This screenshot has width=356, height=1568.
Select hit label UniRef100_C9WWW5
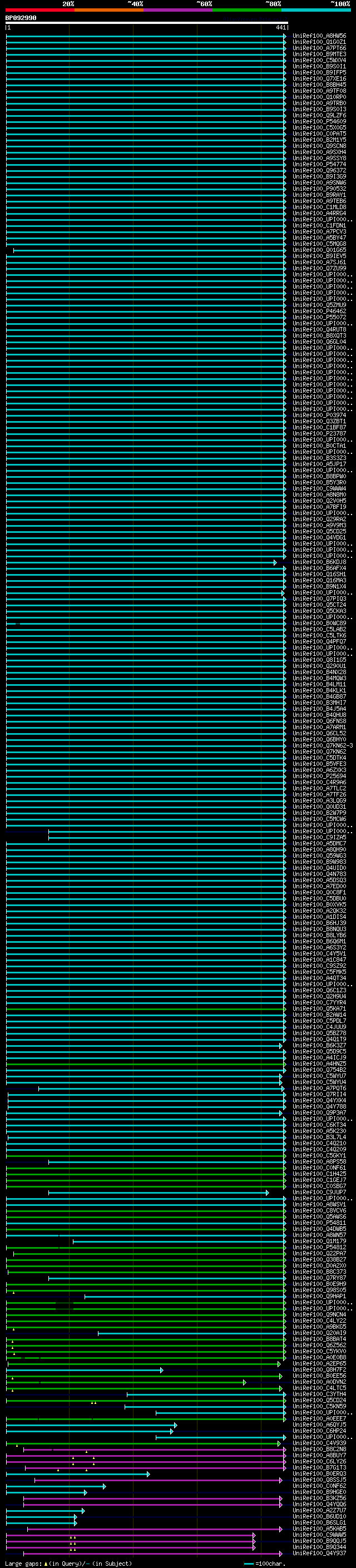pyautogui.click(x=319, y=1535)
